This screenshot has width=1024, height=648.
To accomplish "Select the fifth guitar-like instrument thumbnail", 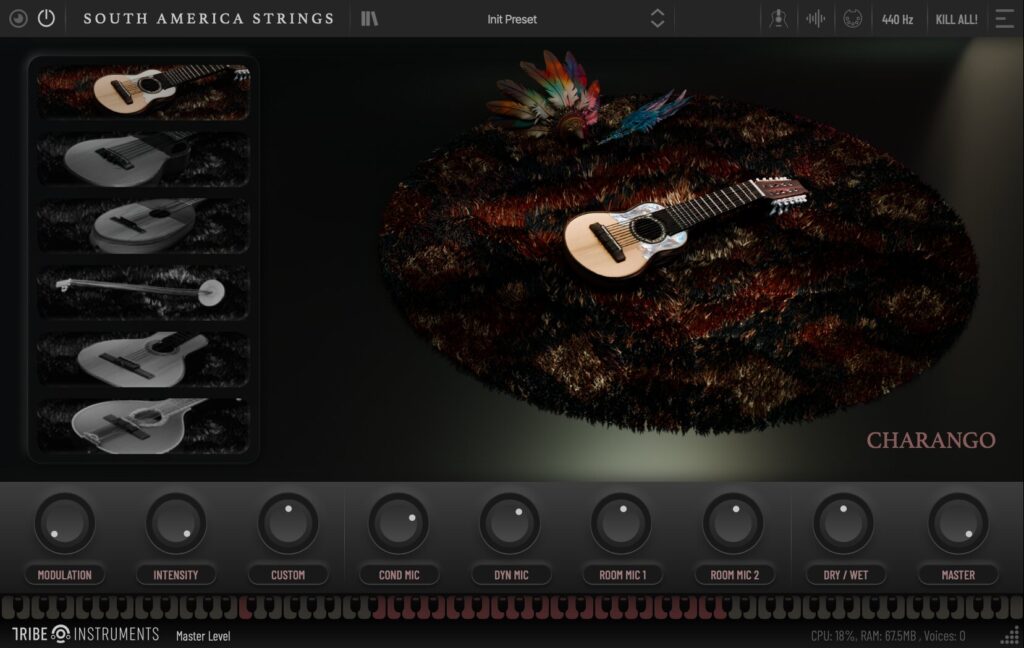I will pyautogui.click(x=143, y=359).
